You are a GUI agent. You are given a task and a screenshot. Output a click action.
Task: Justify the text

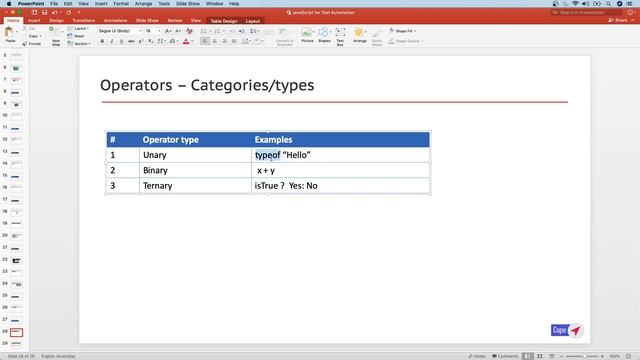click(234, 41)
